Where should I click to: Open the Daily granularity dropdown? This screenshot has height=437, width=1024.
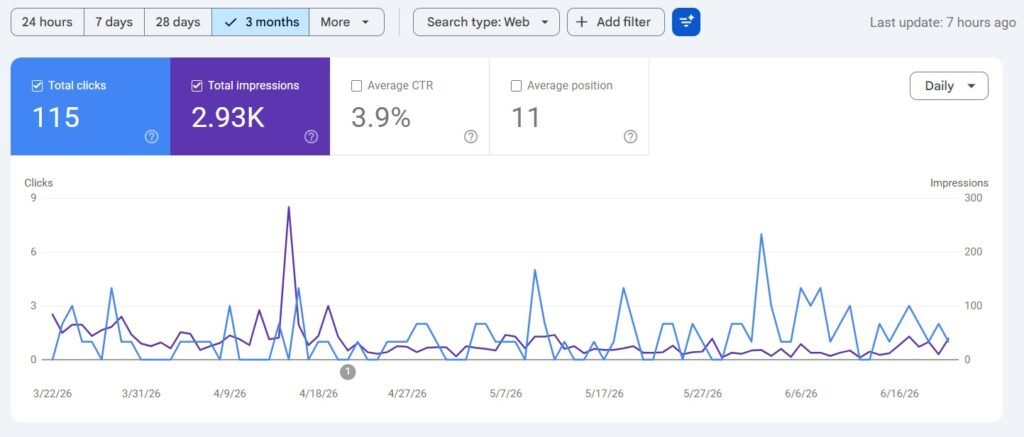949,86
